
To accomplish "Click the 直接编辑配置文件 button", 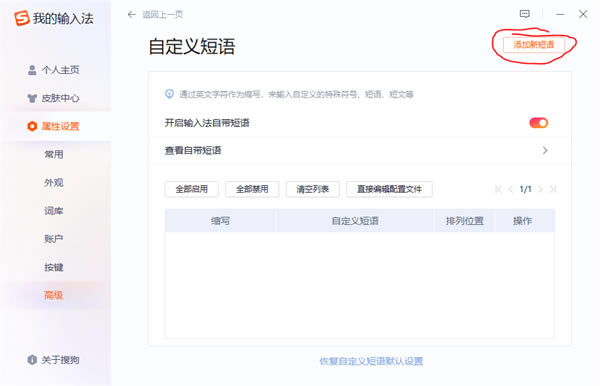I will (x=389, y=189).
